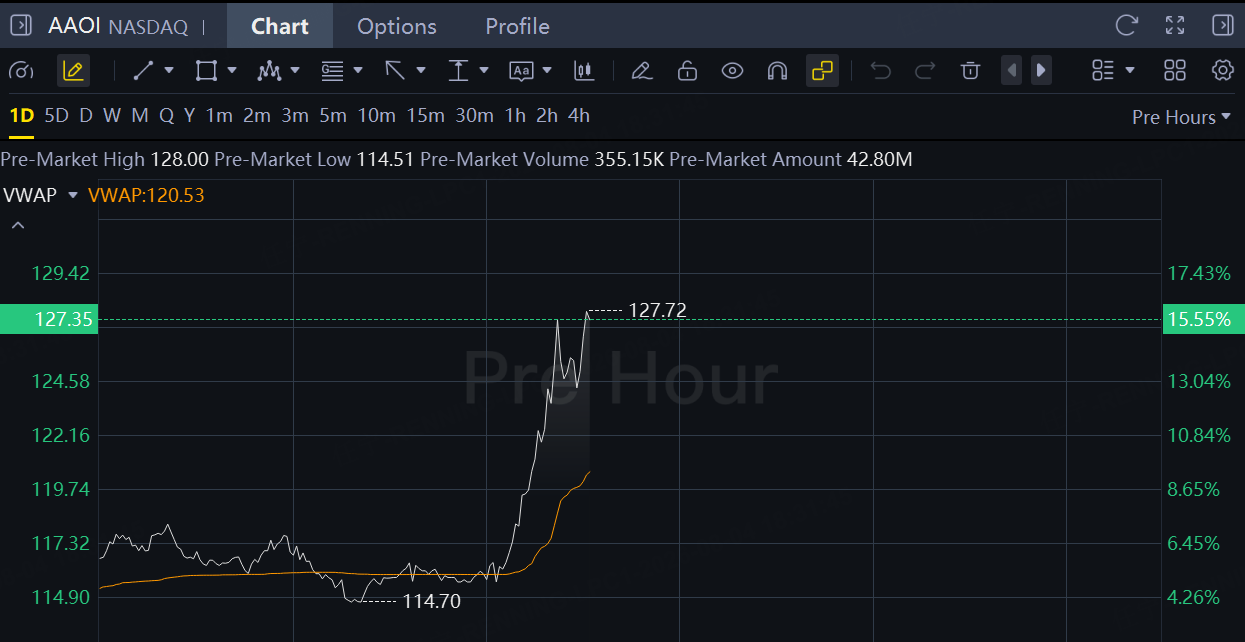Expand the left sidebar panel arrow
The height and width of the screenshot is (642, 1245).
21,26
